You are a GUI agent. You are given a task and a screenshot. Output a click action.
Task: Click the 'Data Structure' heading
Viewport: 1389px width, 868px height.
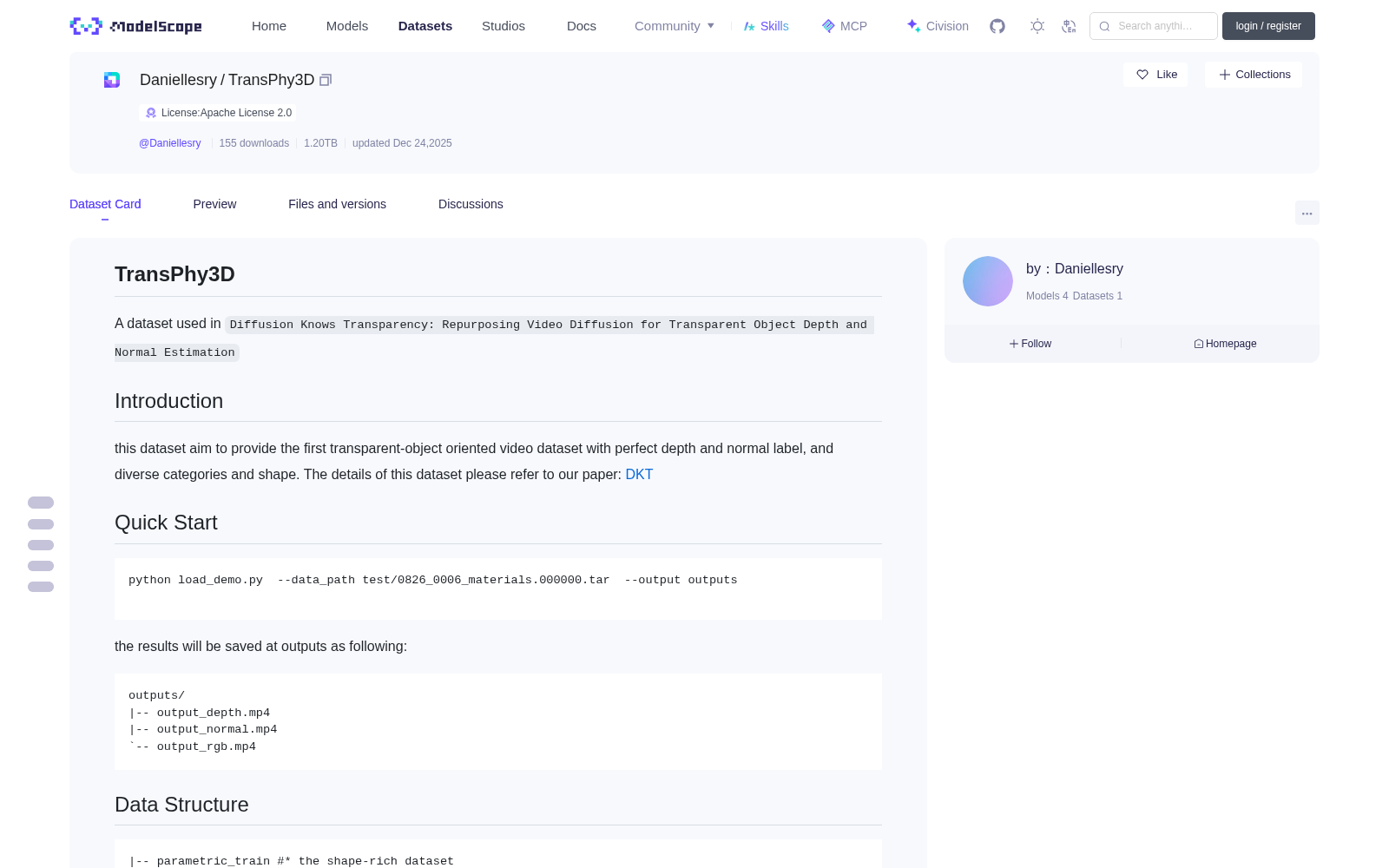tap(181, 805)
